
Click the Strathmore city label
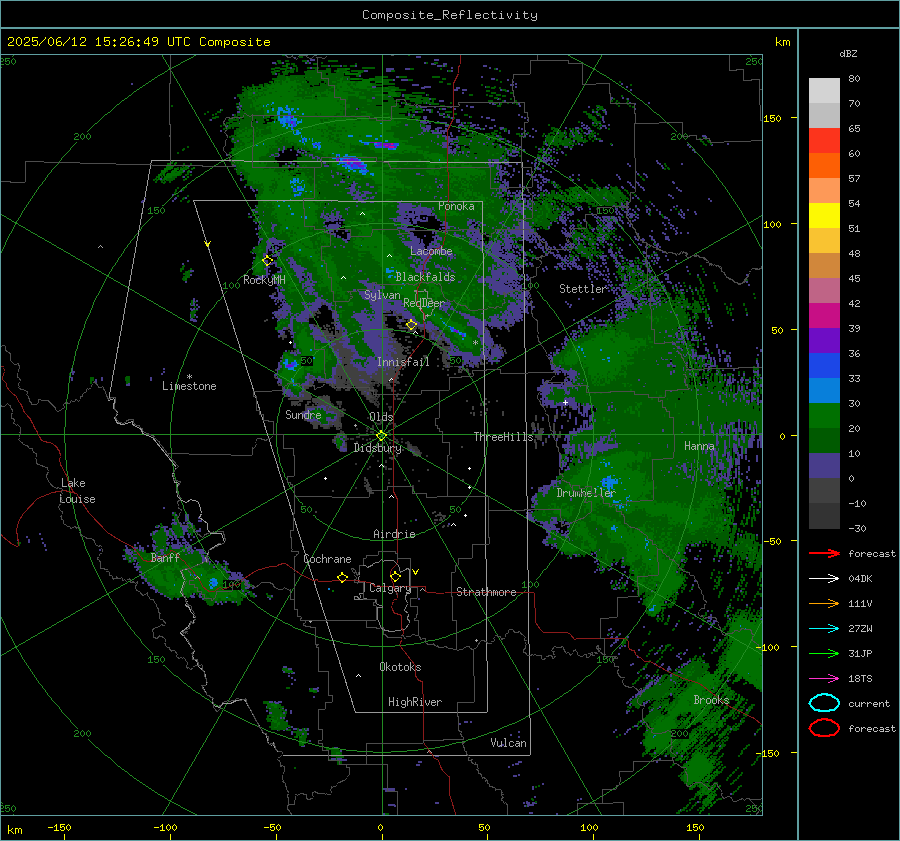point(486,592)
